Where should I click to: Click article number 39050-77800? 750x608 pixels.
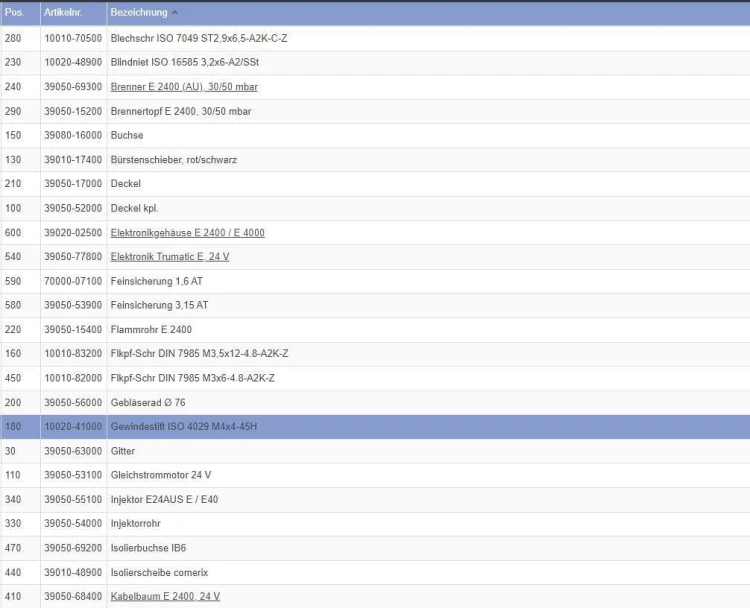73,257
